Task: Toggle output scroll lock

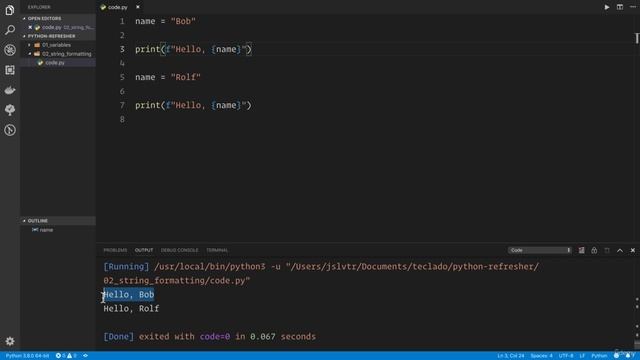Action: 594,250
